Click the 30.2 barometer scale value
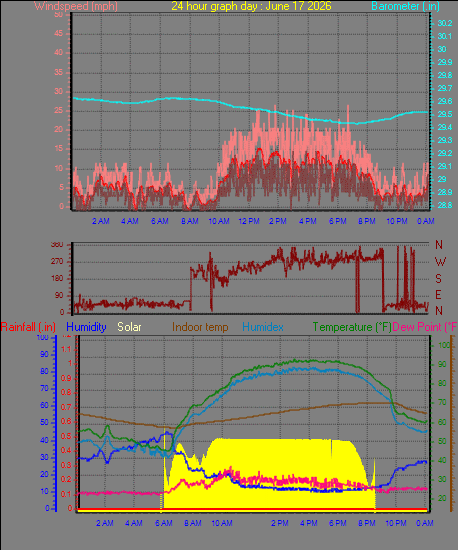 445,23
